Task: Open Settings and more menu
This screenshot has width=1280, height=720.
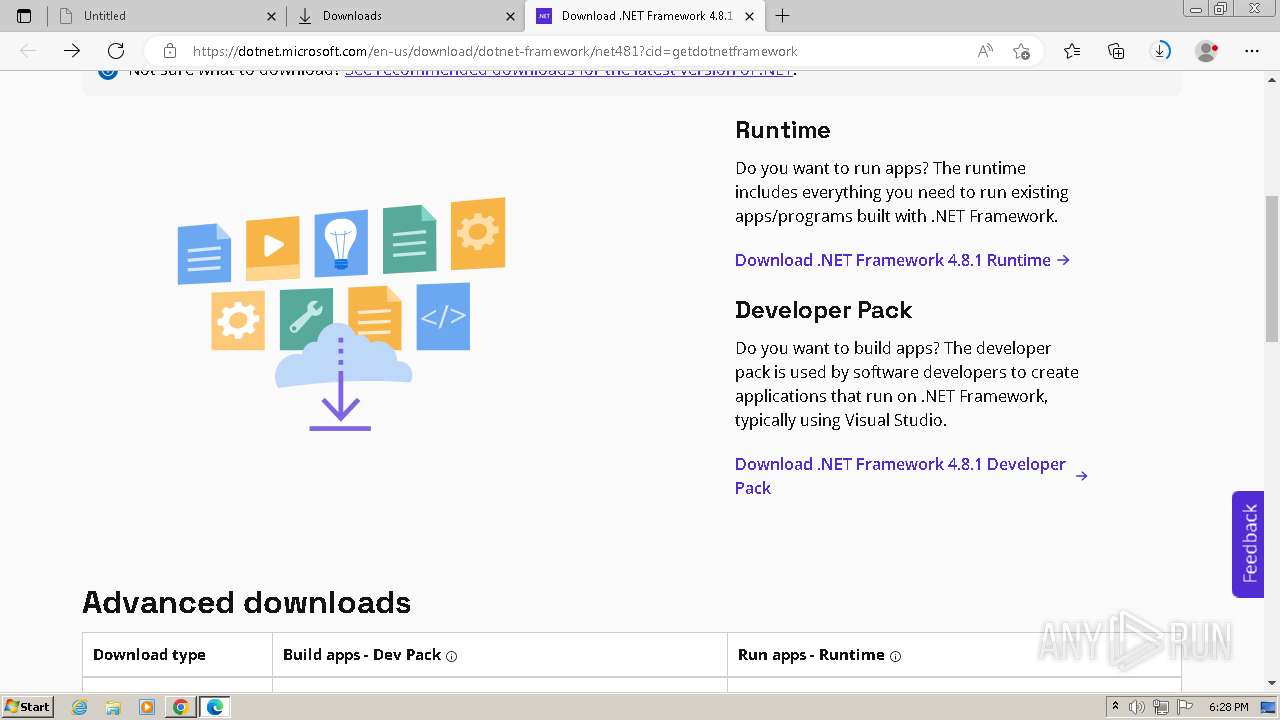Action: tap(1251, 51)
